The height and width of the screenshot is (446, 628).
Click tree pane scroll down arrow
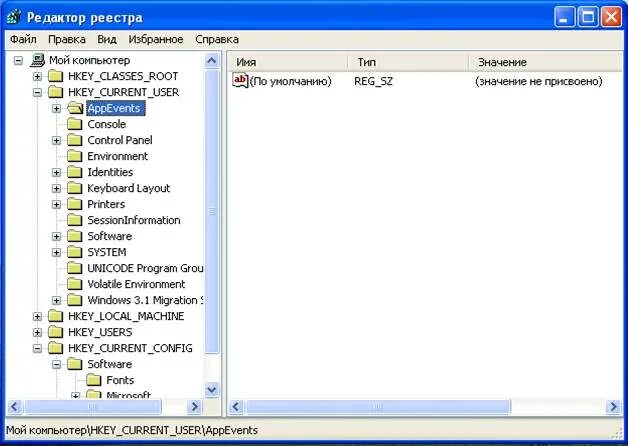pos(211,389)
